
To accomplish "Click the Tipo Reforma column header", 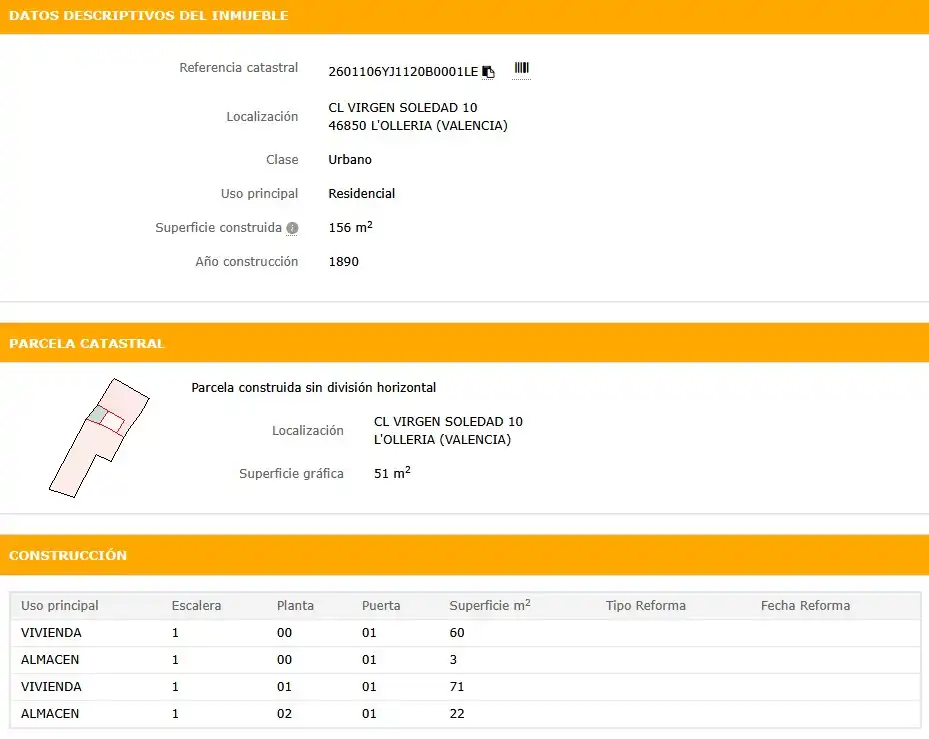I will point(646,606).
